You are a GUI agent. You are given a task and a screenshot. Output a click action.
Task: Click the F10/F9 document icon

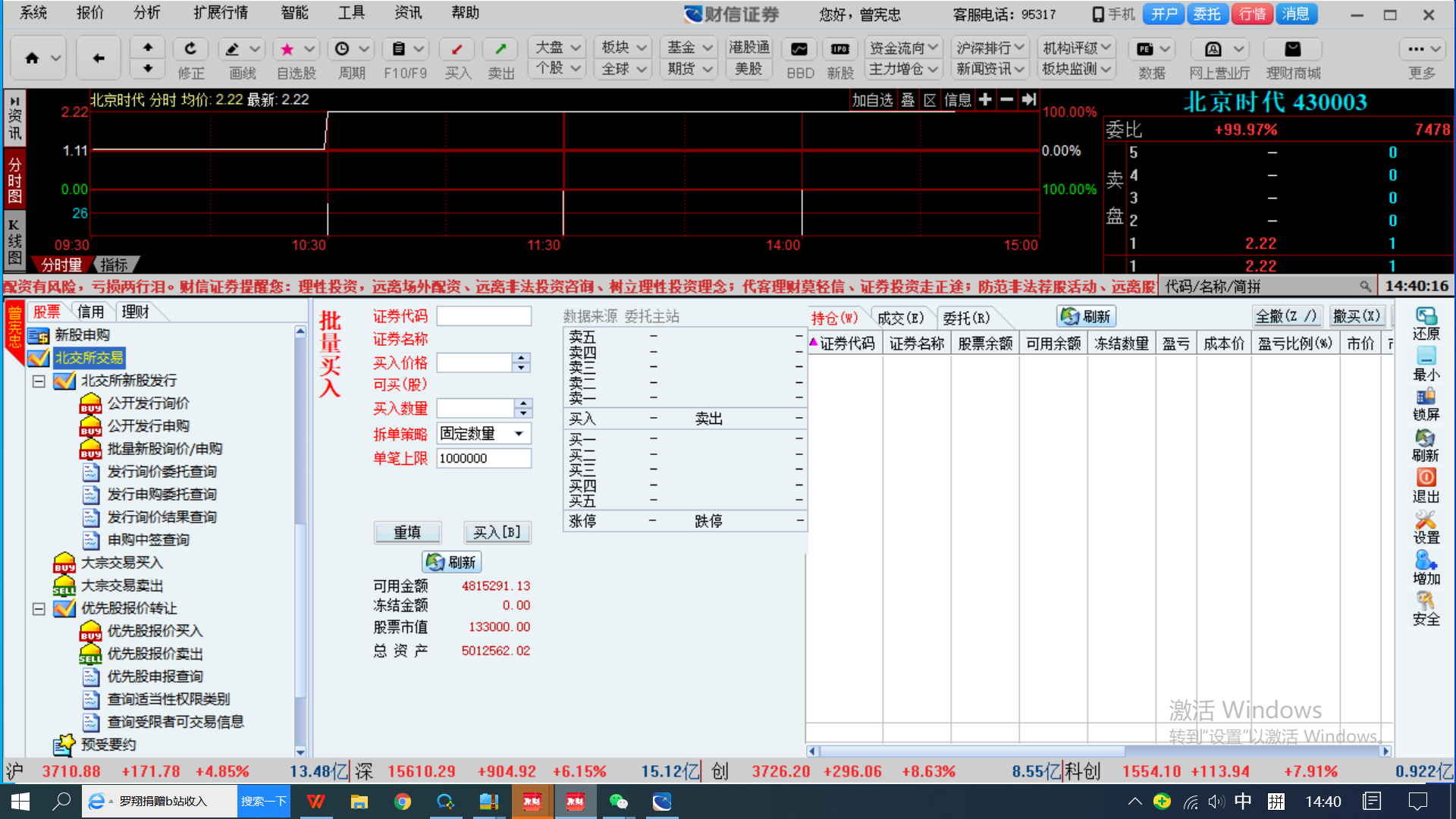(397, 49)
